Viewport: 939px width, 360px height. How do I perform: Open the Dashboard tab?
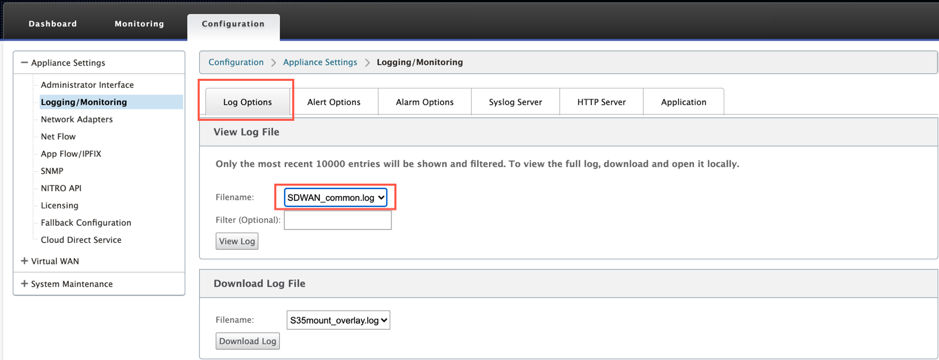pos(53,24)
